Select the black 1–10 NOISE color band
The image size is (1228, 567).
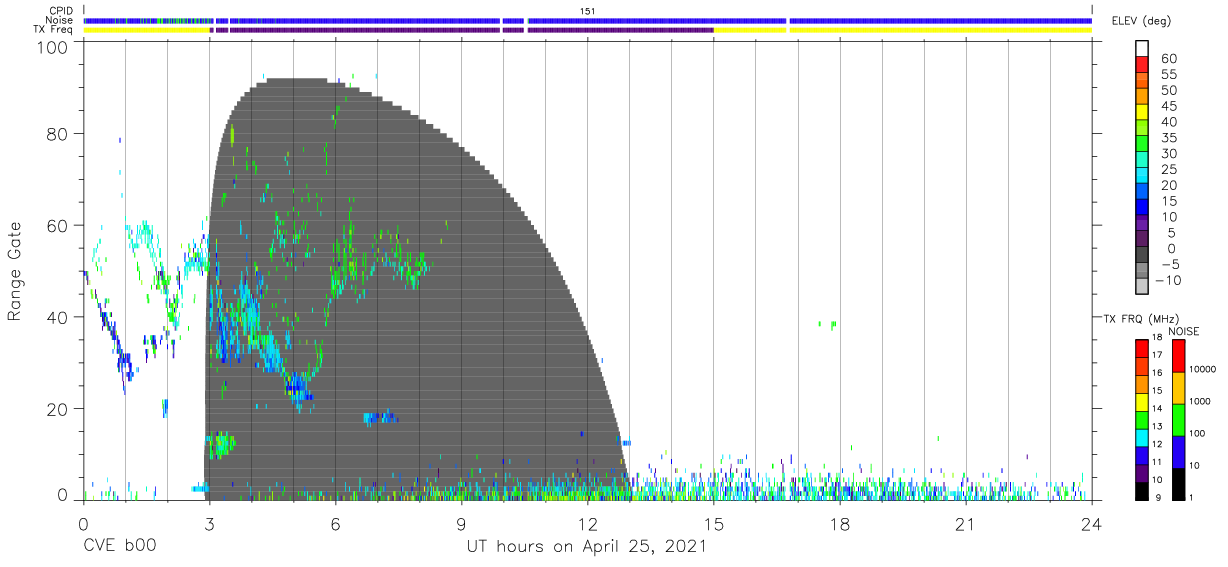click(x=1178, y=483)
